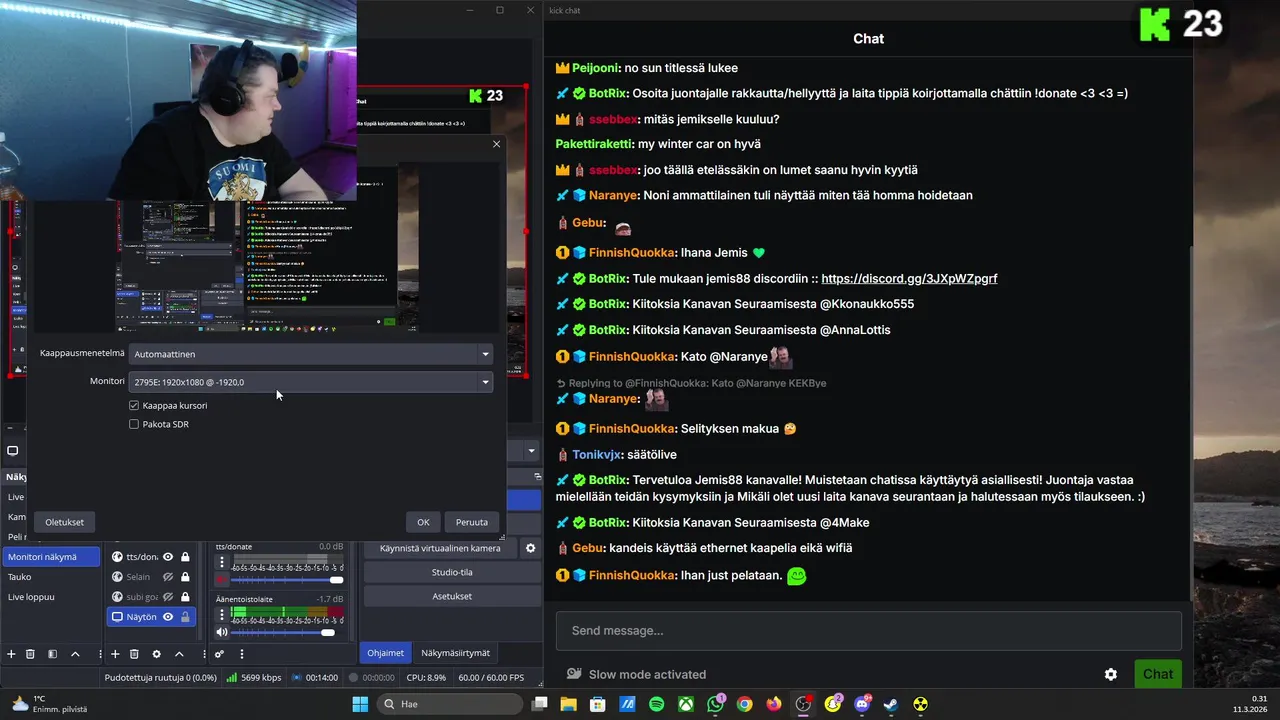Unmute the tts/donate audio channel
The width and height of the screenshot is (1280, 720).
pyautogui.click(x=222, y=580)
